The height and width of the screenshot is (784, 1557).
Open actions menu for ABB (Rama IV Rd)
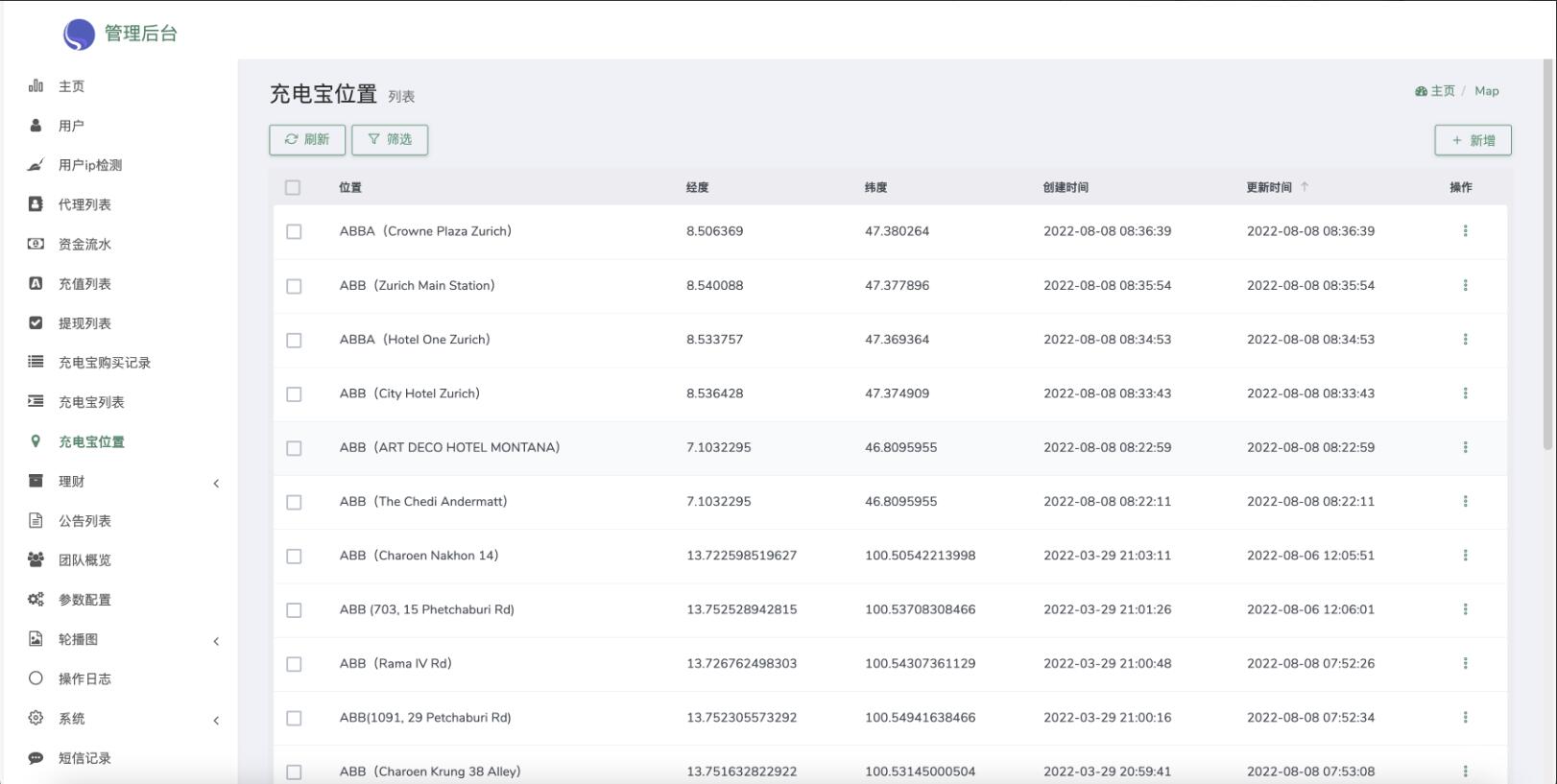1465,663
